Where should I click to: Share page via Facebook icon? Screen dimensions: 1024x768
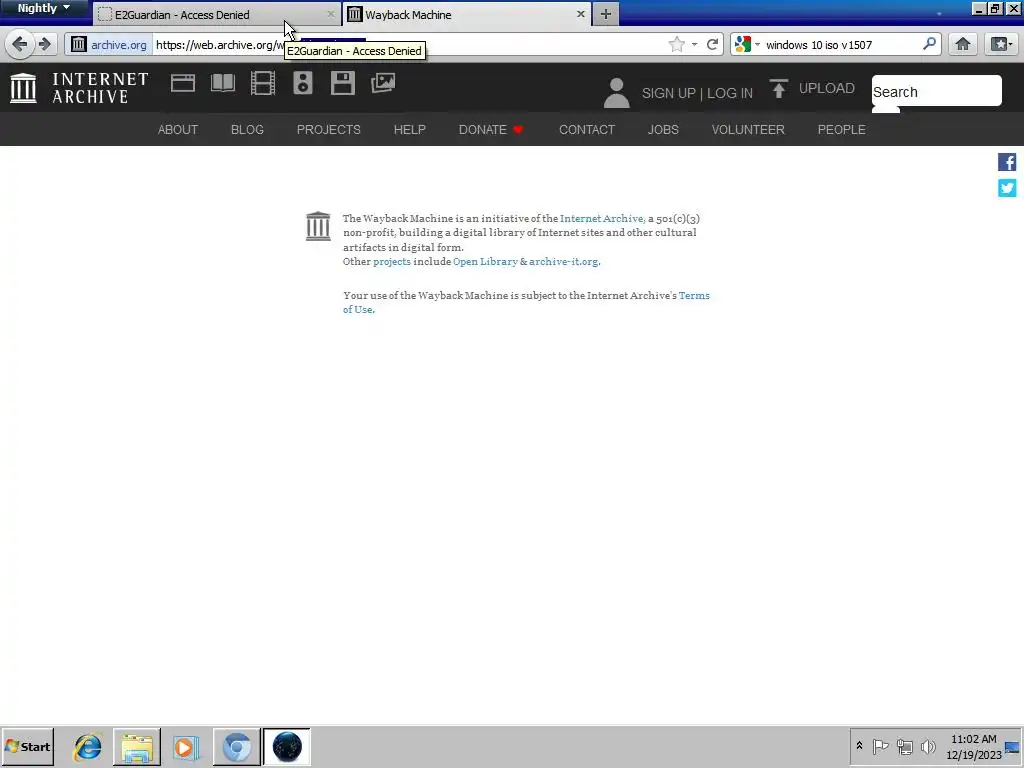(1006, 162)
